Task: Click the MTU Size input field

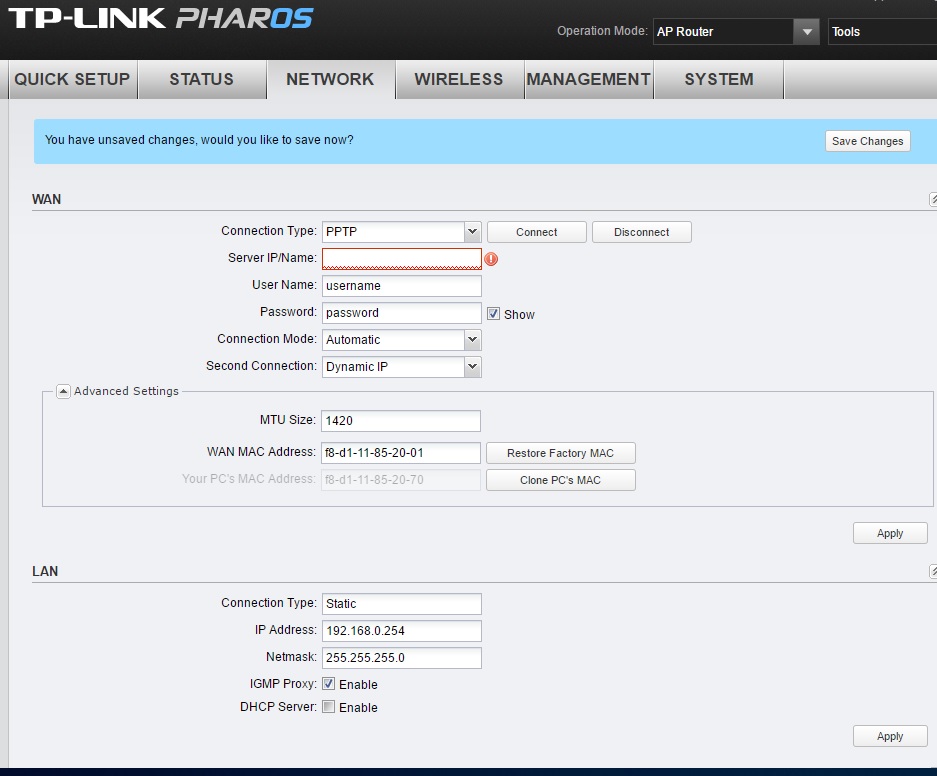Action: click(x=401, y=421)
